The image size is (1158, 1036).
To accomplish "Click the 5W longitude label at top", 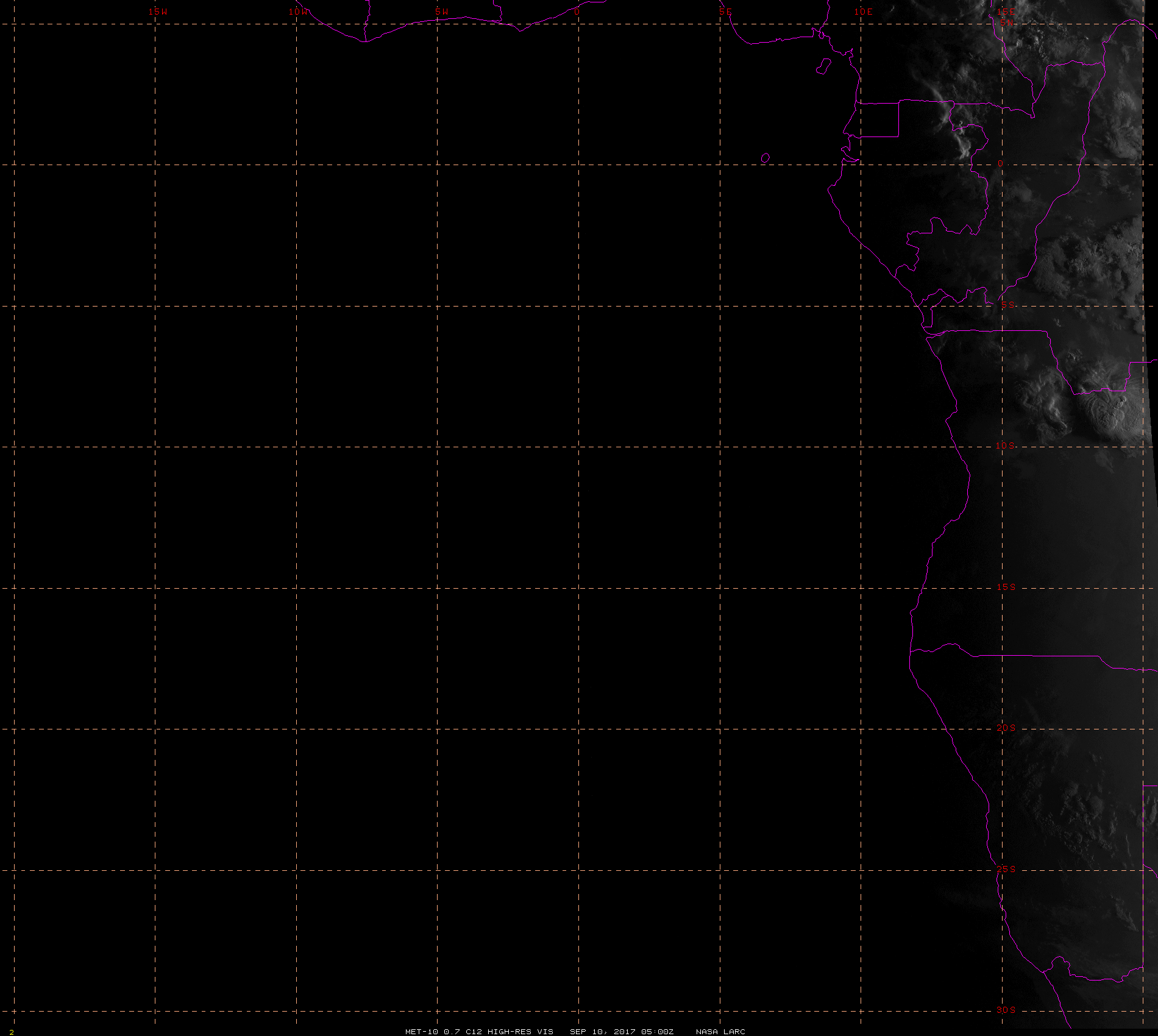I will 442,12.
